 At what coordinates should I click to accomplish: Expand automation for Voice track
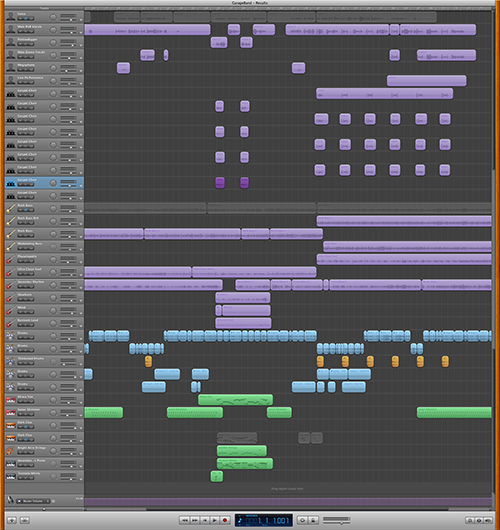click(x=81, y=20)
